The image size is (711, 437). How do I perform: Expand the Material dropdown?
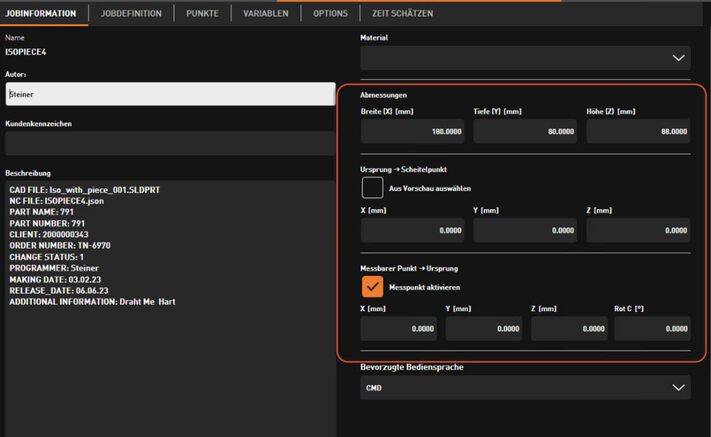coord(525,58)
